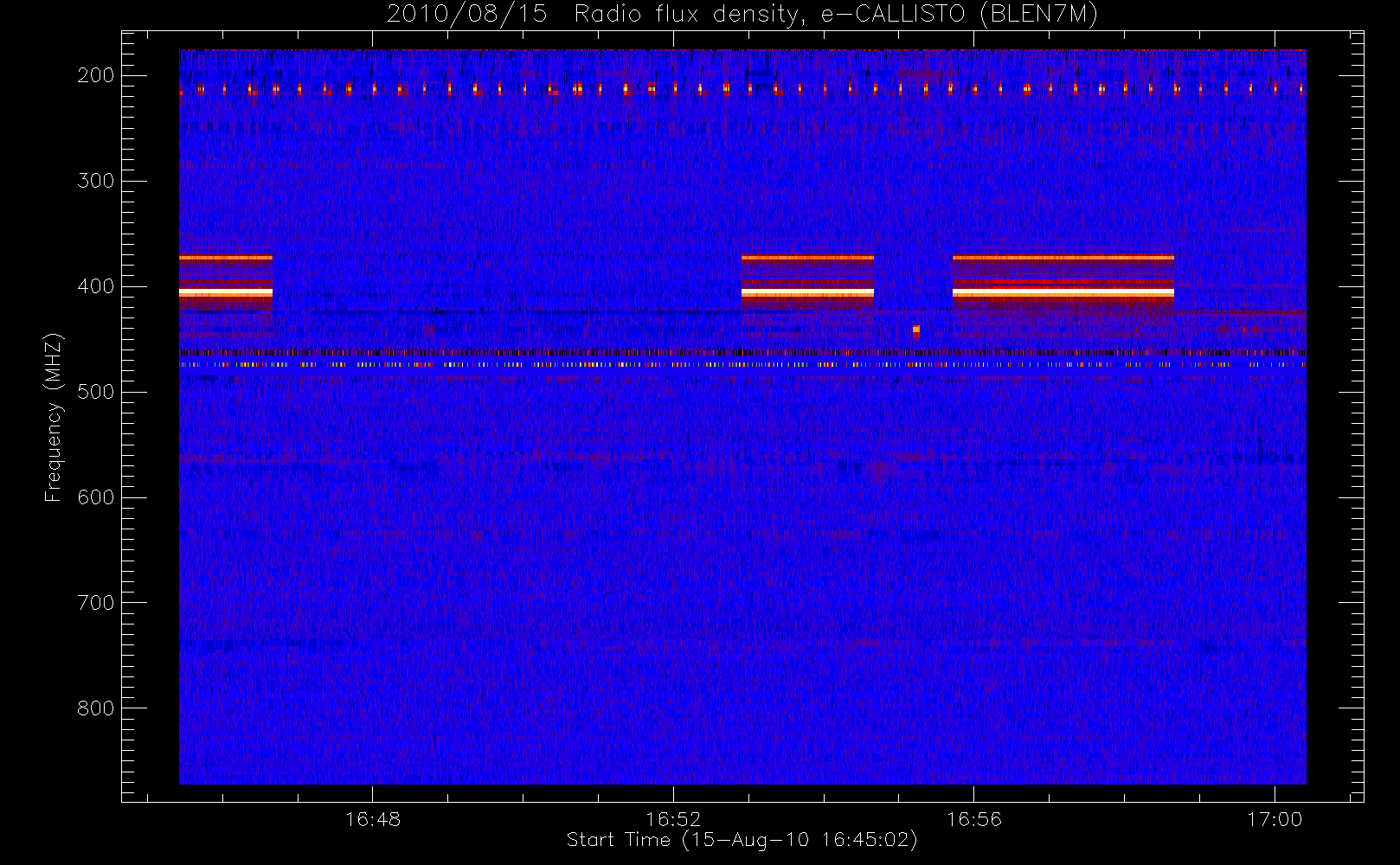Click the small orange burst below 400 MHz near 16:55

916,330
